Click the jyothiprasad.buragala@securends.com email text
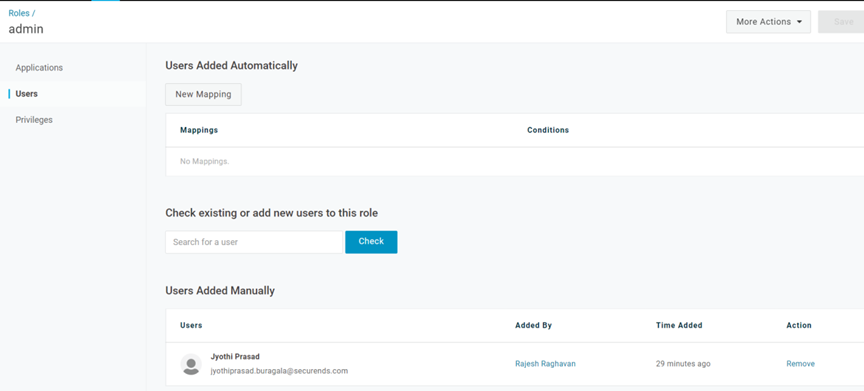Image resolution: width=864 pixels, height=391 pixels. pos(279,371)
